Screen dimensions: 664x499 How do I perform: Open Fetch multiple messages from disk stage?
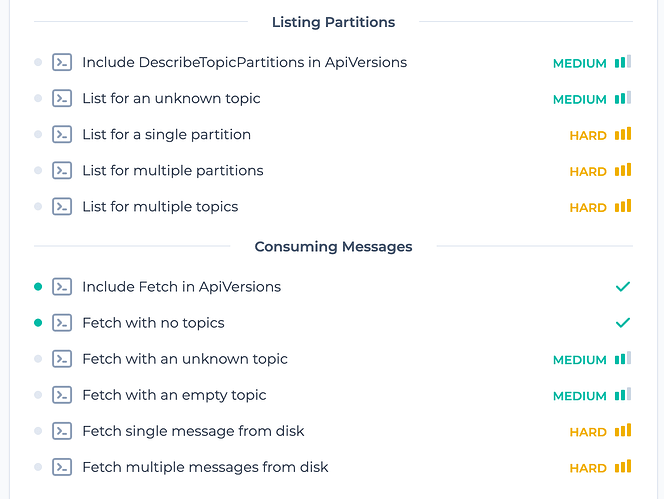(x=205, y=467)
